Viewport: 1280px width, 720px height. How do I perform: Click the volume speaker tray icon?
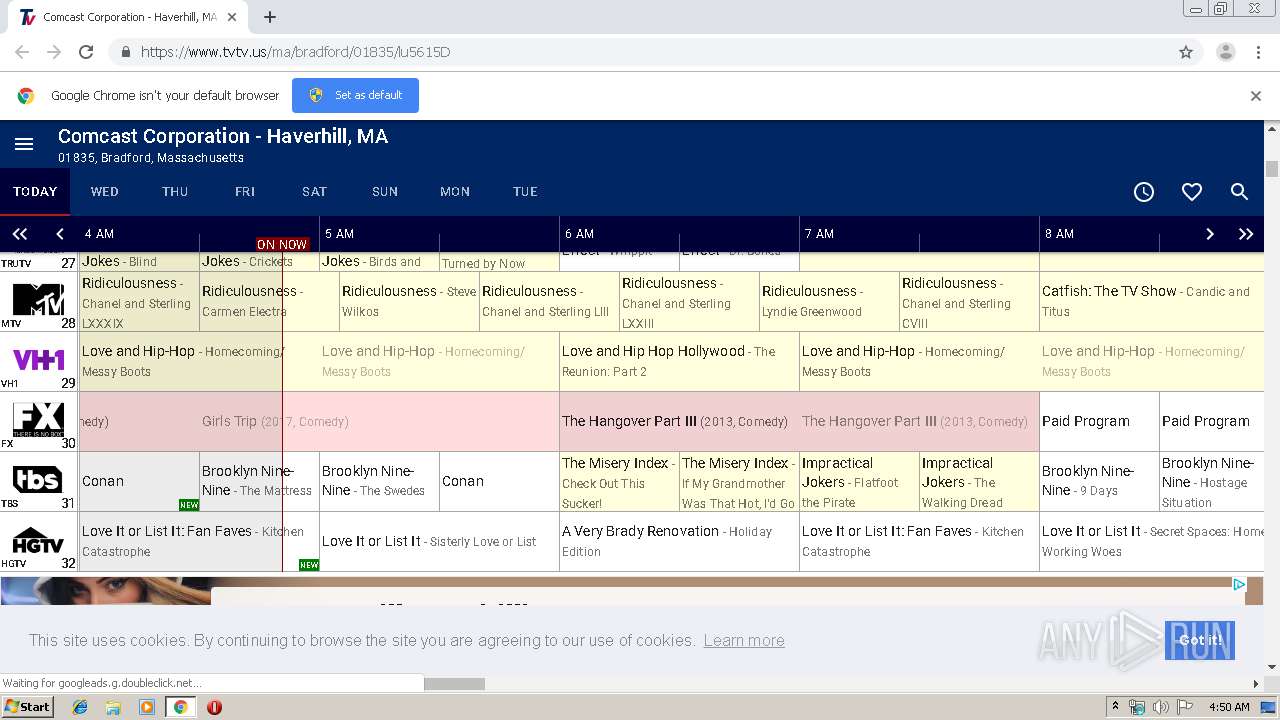coord(1160,707)
